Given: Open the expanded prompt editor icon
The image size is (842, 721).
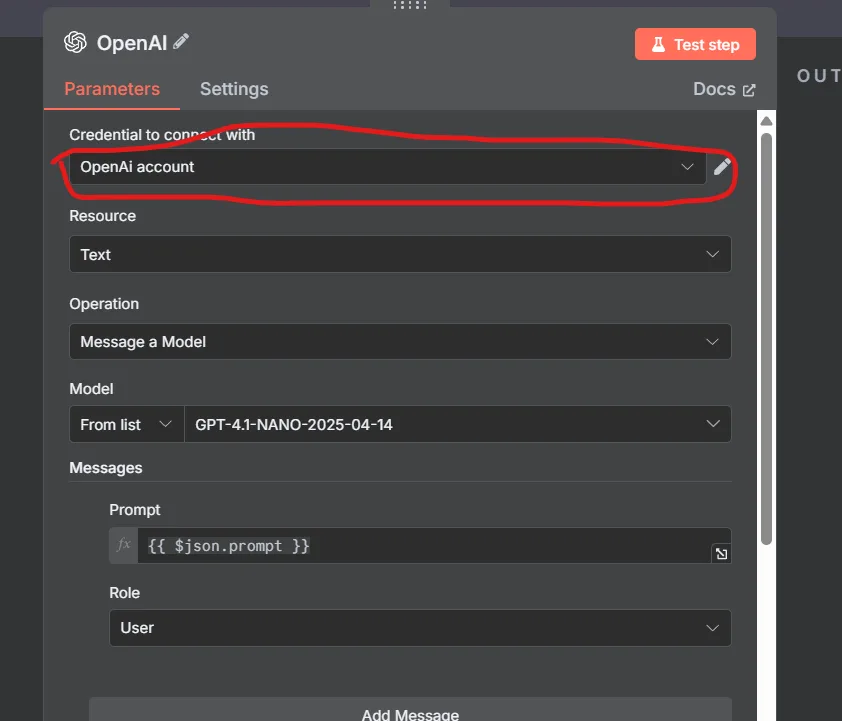Looking at the screenshot, I should 720,553.
